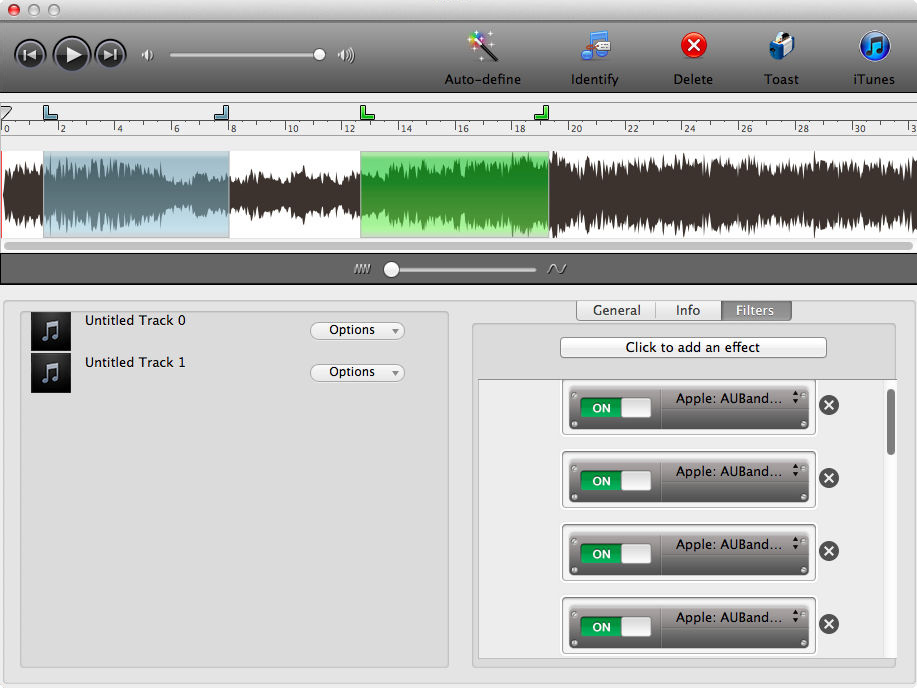Select the Untitled Track 0 music icon
Viewport: 917px width, 688px height.
(x=51, y=330)
